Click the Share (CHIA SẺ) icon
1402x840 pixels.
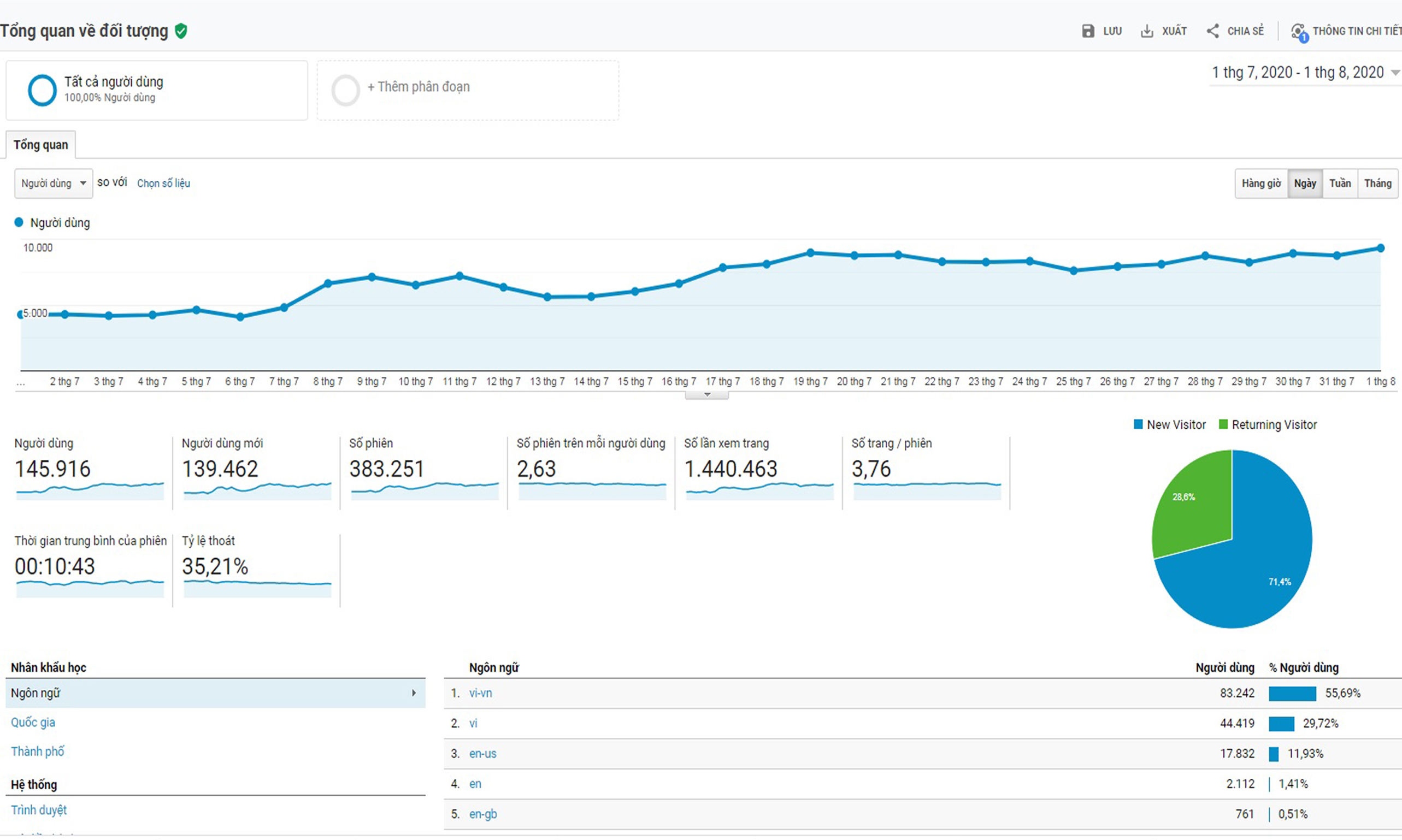(x=1212, y=31)
